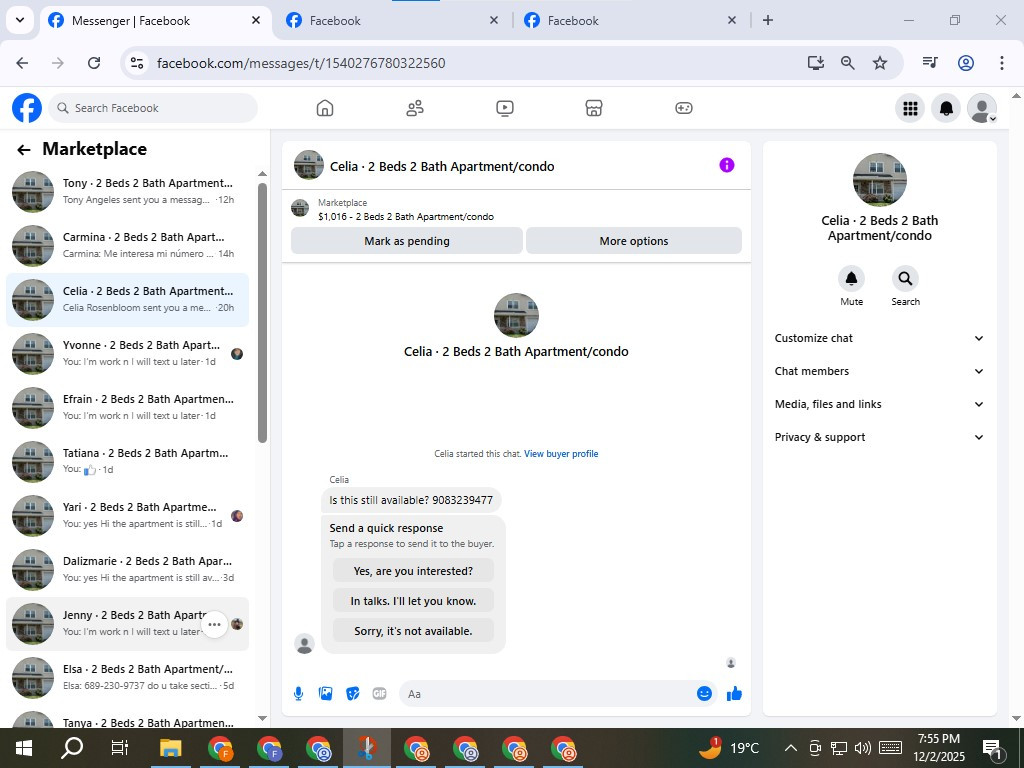Go back using the Marketplace arrow
The width and height of the screenshot is (1024, 768).
[24, 150]
